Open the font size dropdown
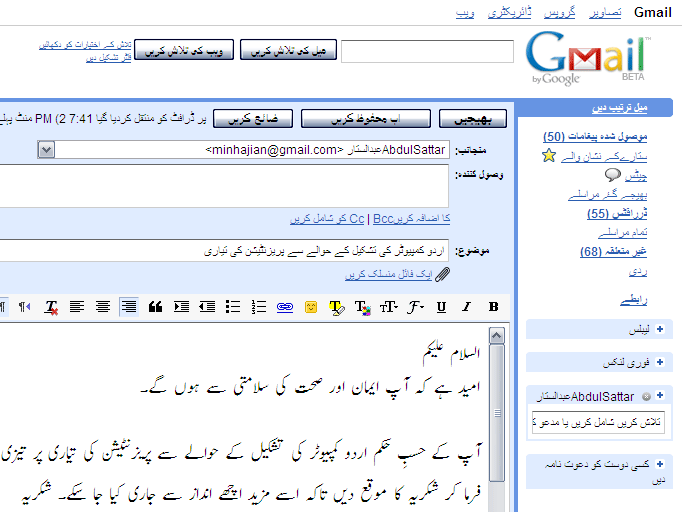The width and height of the screenshot is (682, 512). (x=389, y=307)
